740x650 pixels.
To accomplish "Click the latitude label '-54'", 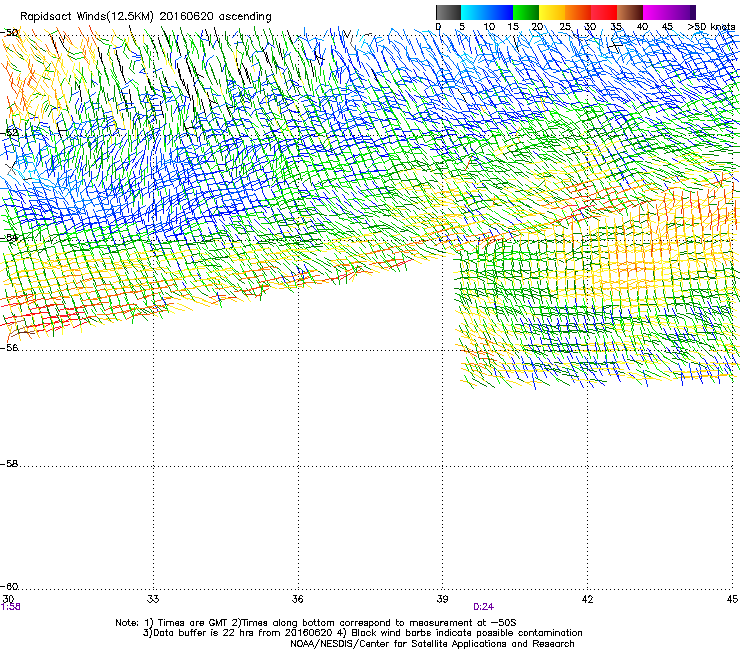I will [9, 237].
